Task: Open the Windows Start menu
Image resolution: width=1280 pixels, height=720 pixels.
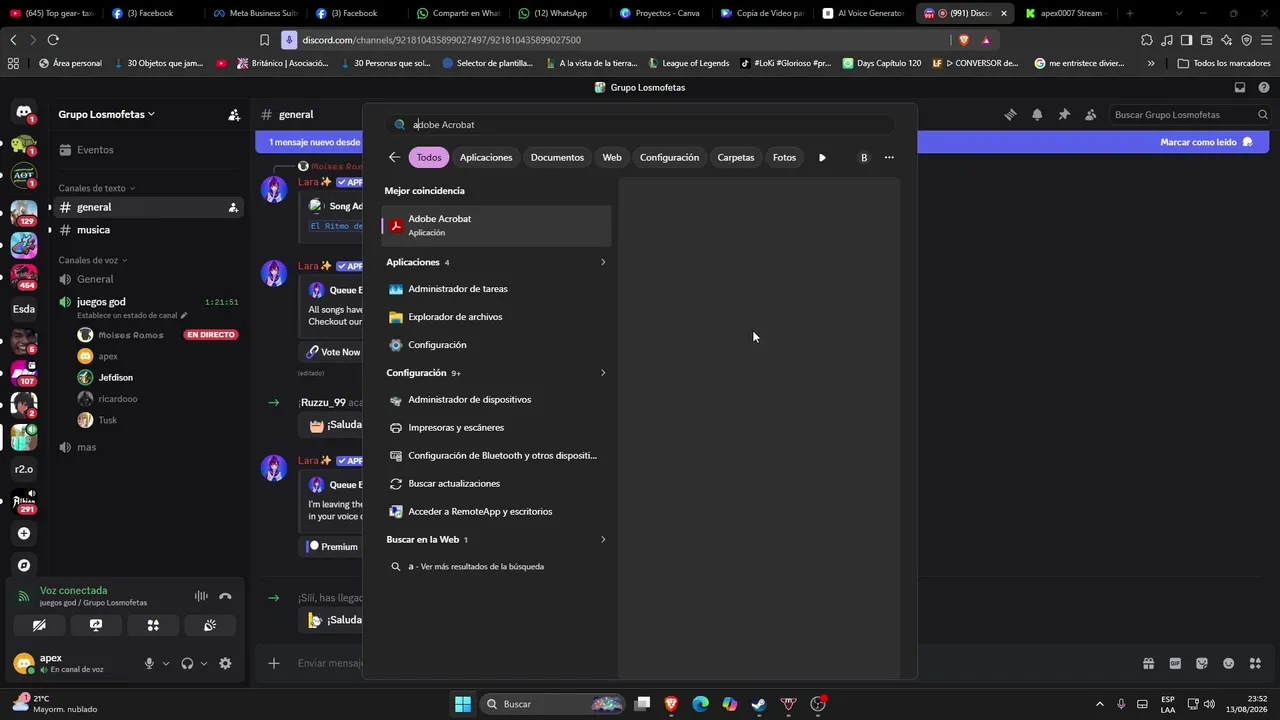Action: click(463, 704)
